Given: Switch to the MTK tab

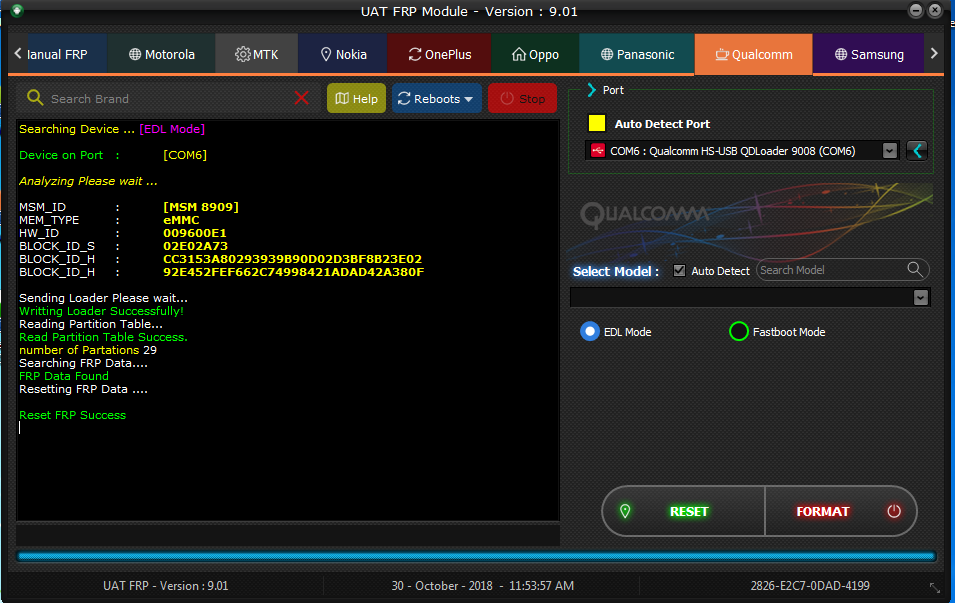Looking at the screenshot, I should (x=257, y=54).
